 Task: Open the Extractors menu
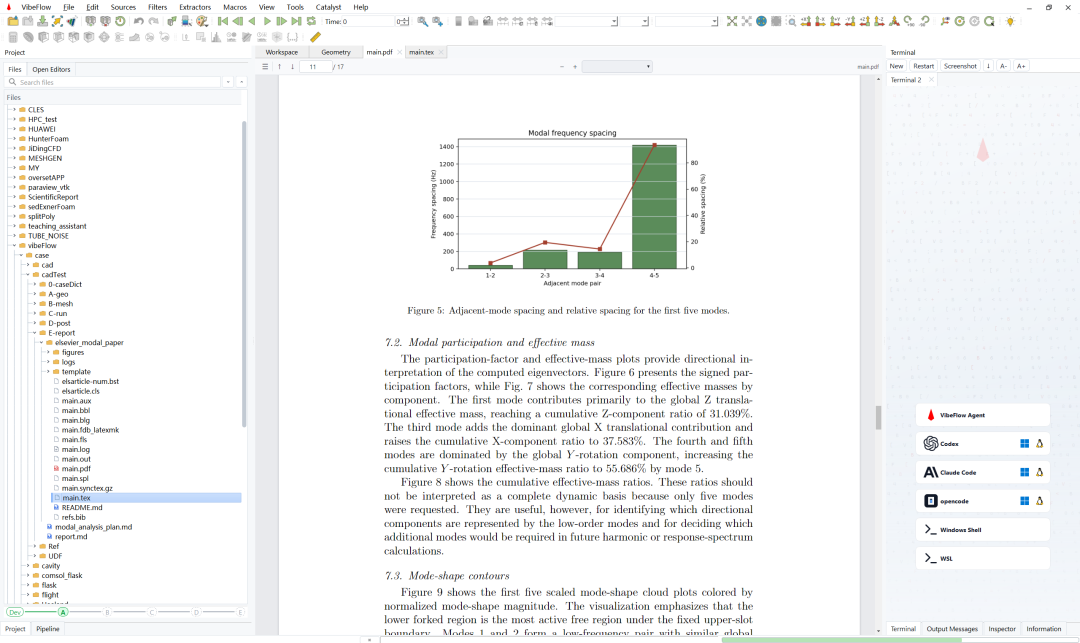click(x=195, y=7)
